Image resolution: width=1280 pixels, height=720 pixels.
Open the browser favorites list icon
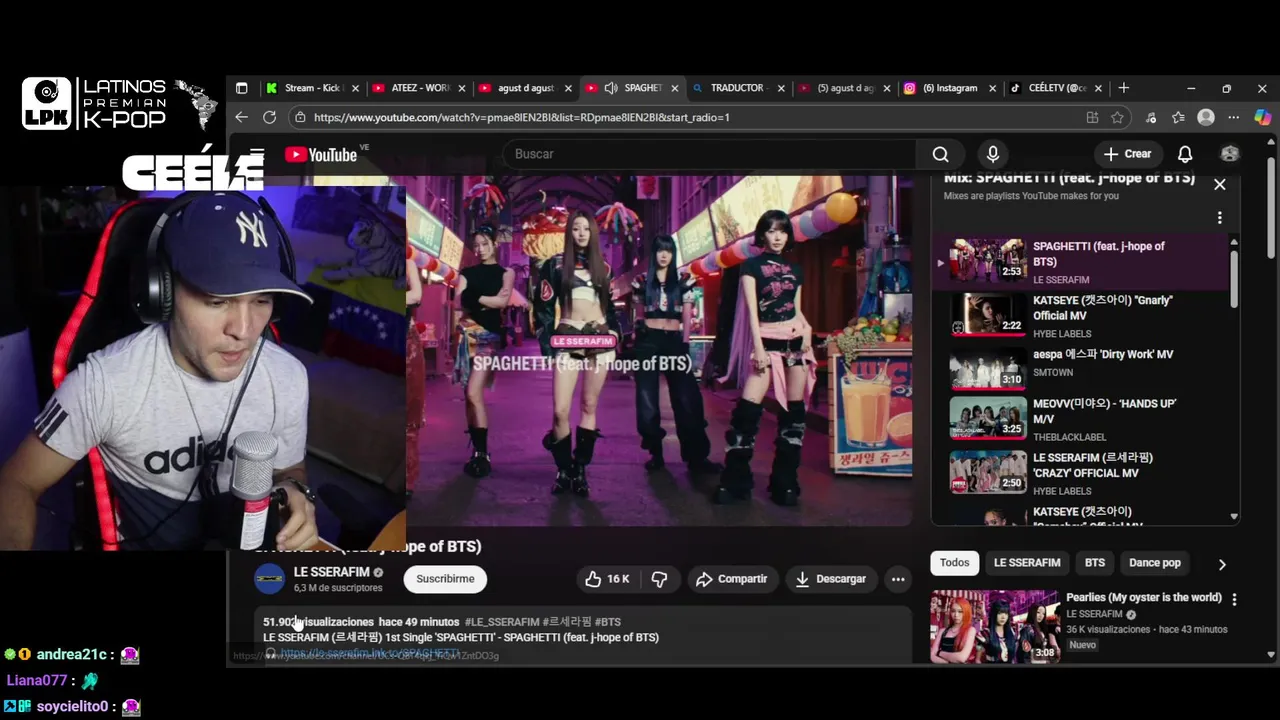click(1178, 117)
